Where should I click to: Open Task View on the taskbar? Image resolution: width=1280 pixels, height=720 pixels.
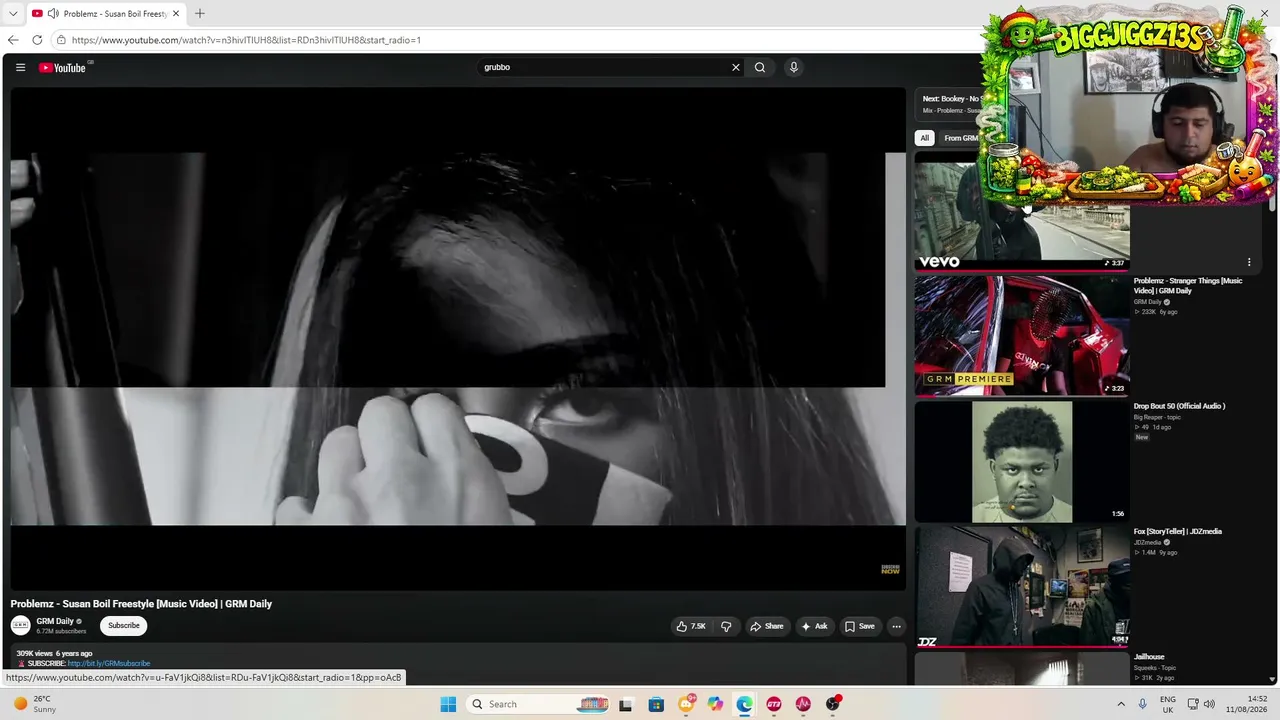click(x=626, y=704)
